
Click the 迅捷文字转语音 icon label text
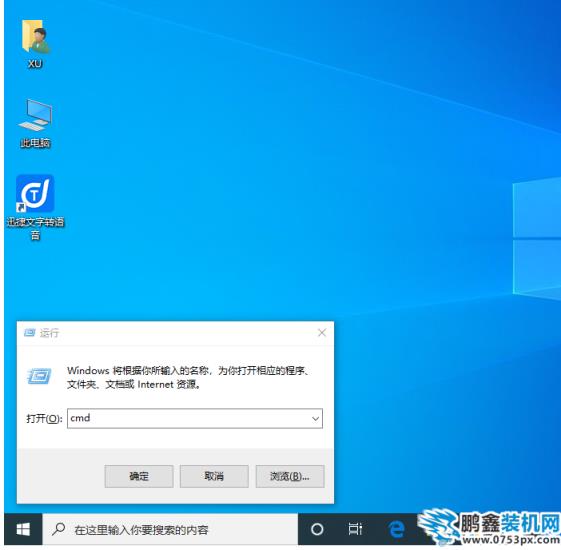[x=35, y=228]
